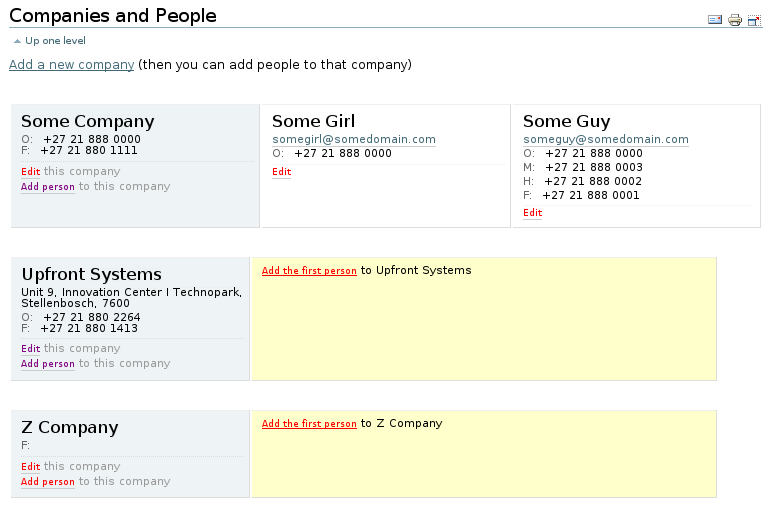The image size is (772, 525).
Task: Add the first person to Upfront Systems
Action: coord(309,271)
